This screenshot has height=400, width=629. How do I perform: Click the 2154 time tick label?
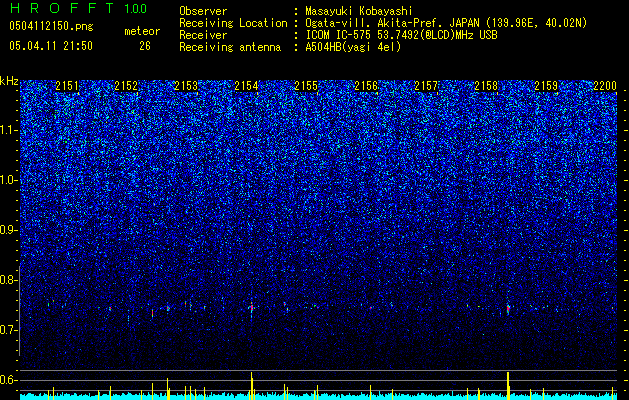(x=246, y=86)
